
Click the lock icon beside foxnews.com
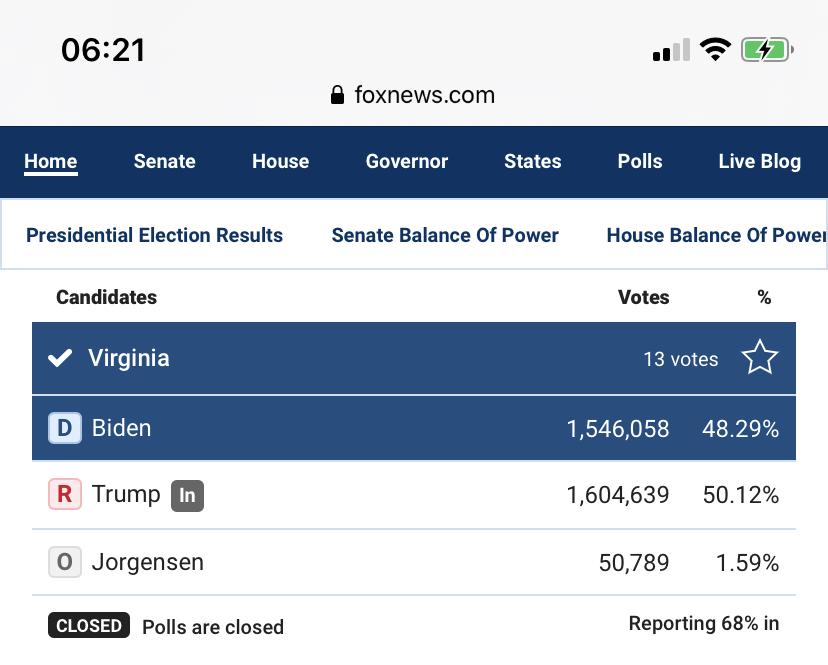(x=337, y=95)
